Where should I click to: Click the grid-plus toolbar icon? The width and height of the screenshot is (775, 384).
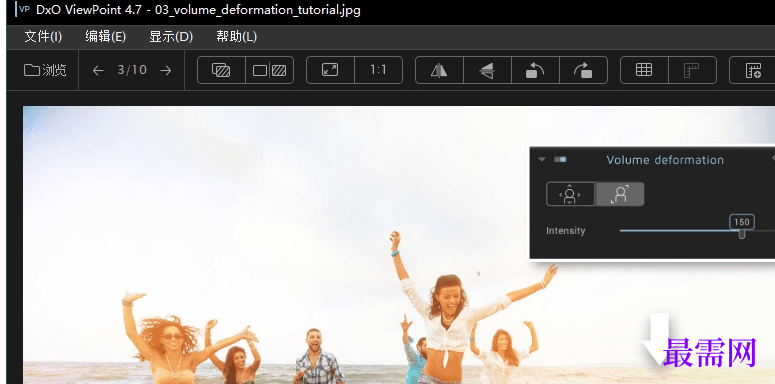(x=753, y=70)
